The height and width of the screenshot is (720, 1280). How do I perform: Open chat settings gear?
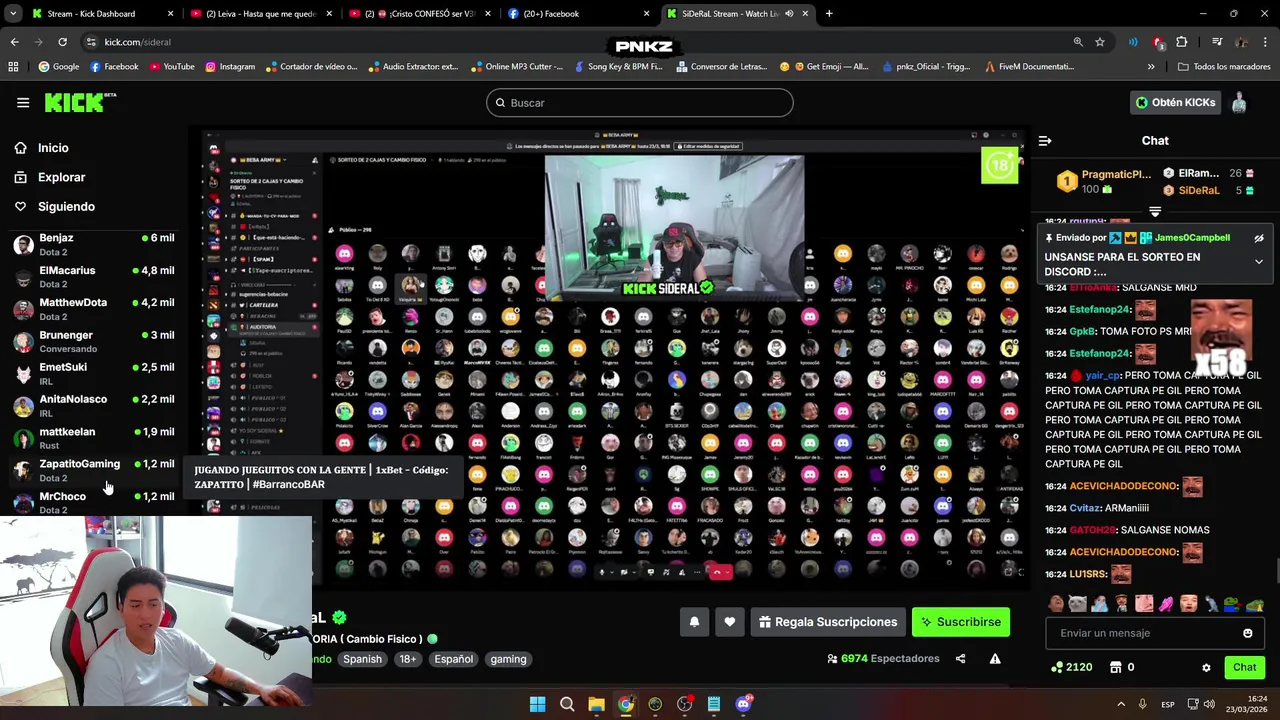pyautogui.click(x=1206, y=667)
